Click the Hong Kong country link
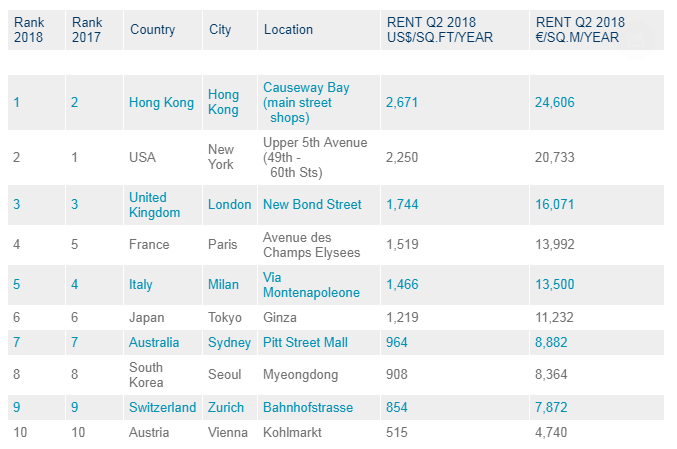This screenshot has width=677, height=449. click(160, 102)
